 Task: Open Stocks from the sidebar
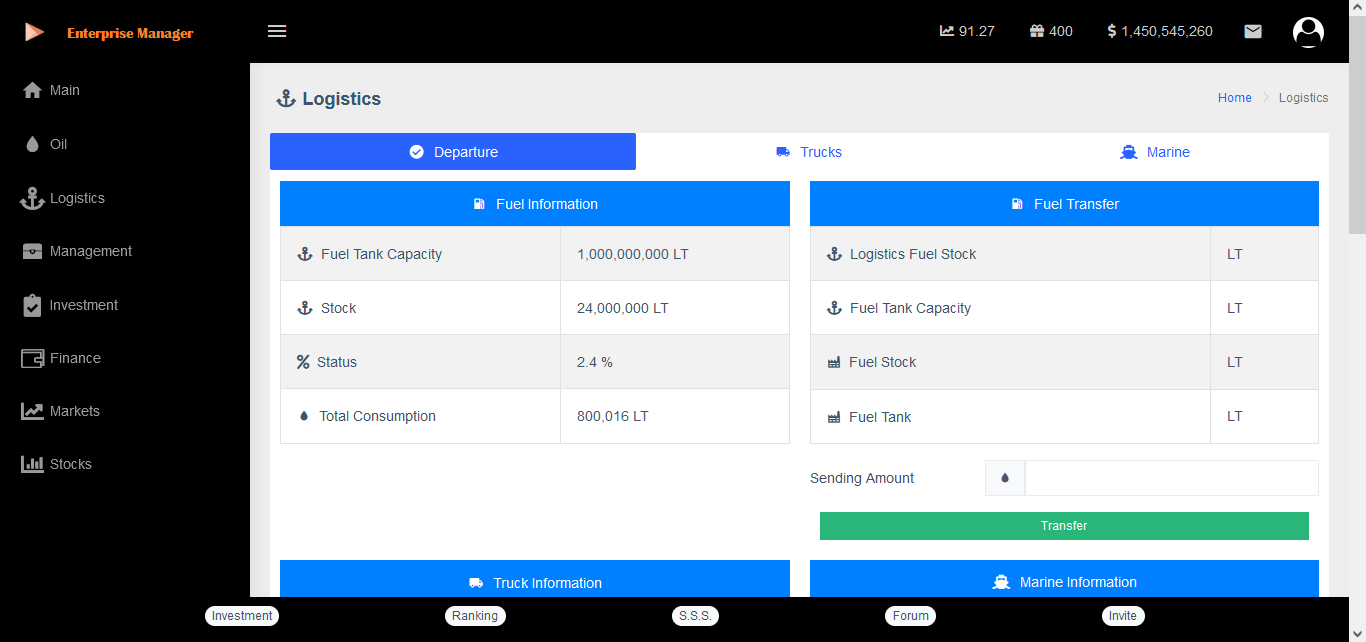pos(70,464)
